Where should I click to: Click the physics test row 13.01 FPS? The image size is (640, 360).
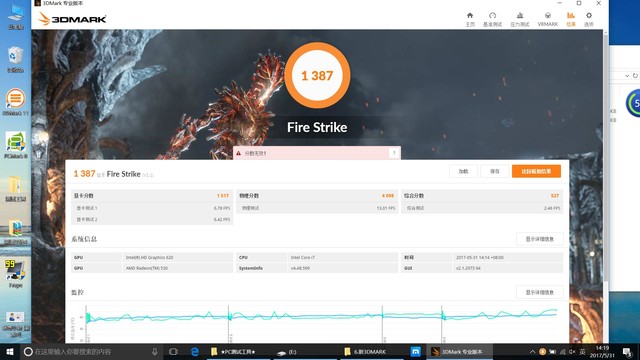317,208
